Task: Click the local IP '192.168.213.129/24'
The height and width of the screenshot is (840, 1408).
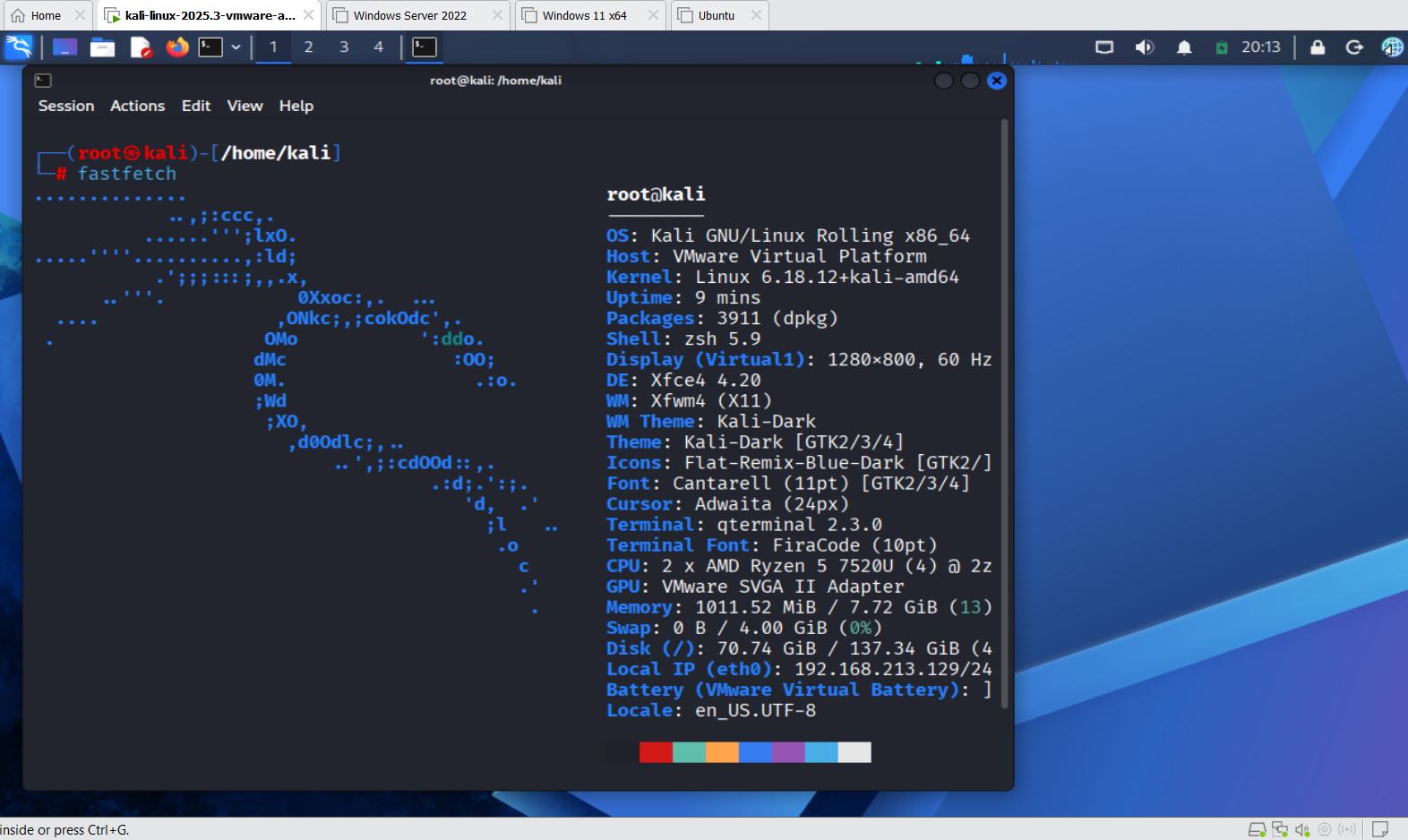Action: [x=893, y=669]
